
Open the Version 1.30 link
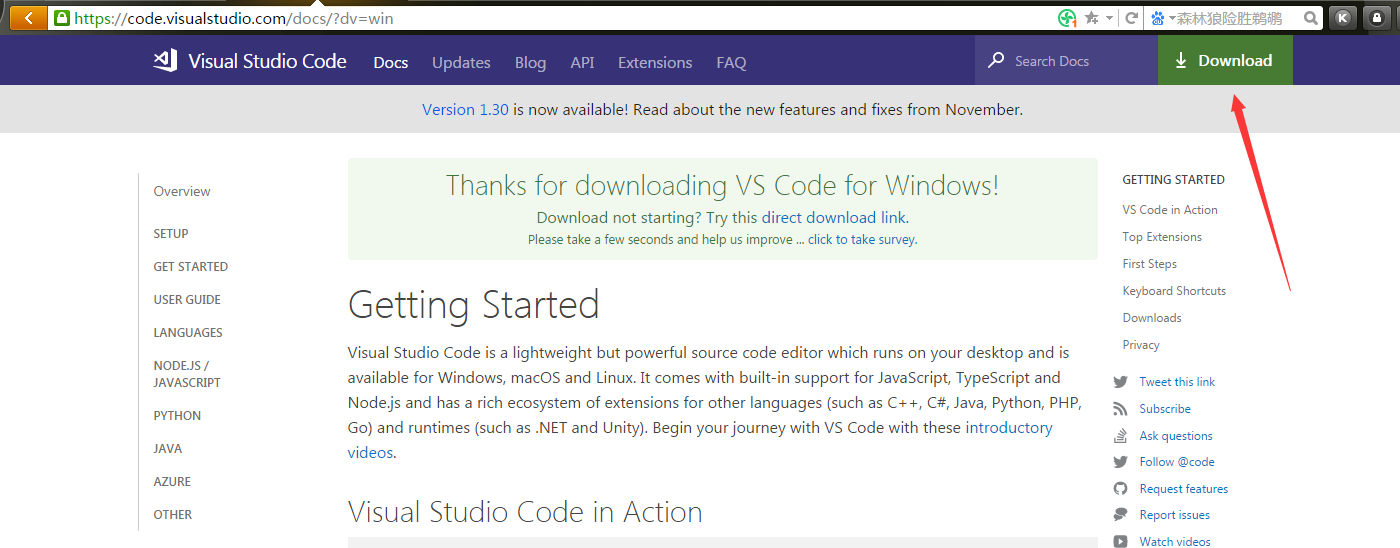click(x=465, y=110)
